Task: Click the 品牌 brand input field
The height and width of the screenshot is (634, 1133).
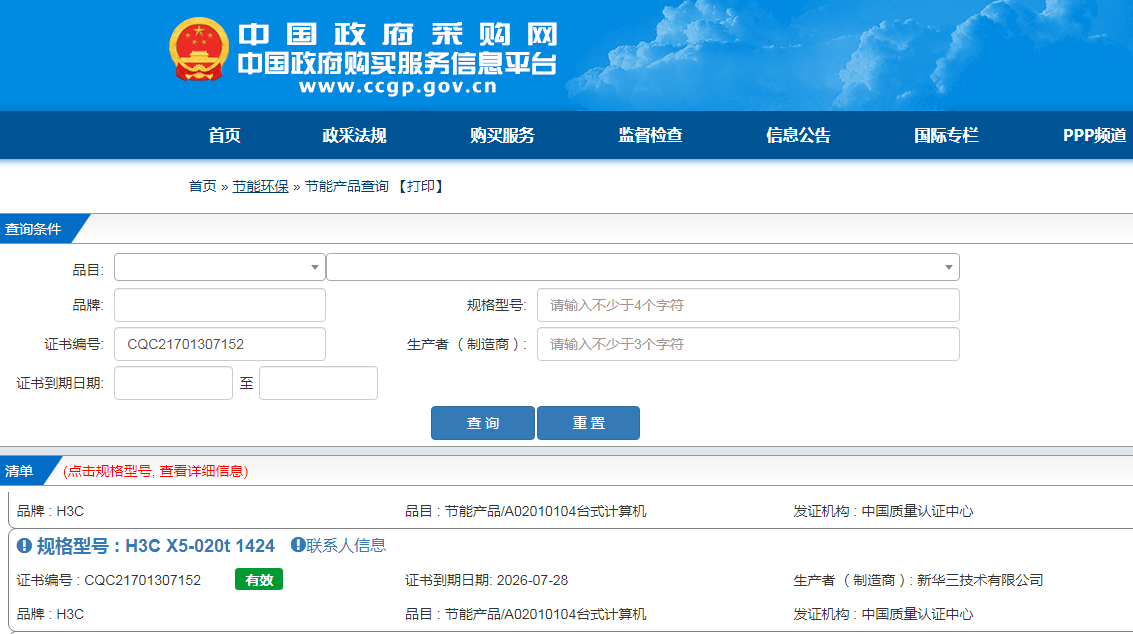Action: click(220, 305)
